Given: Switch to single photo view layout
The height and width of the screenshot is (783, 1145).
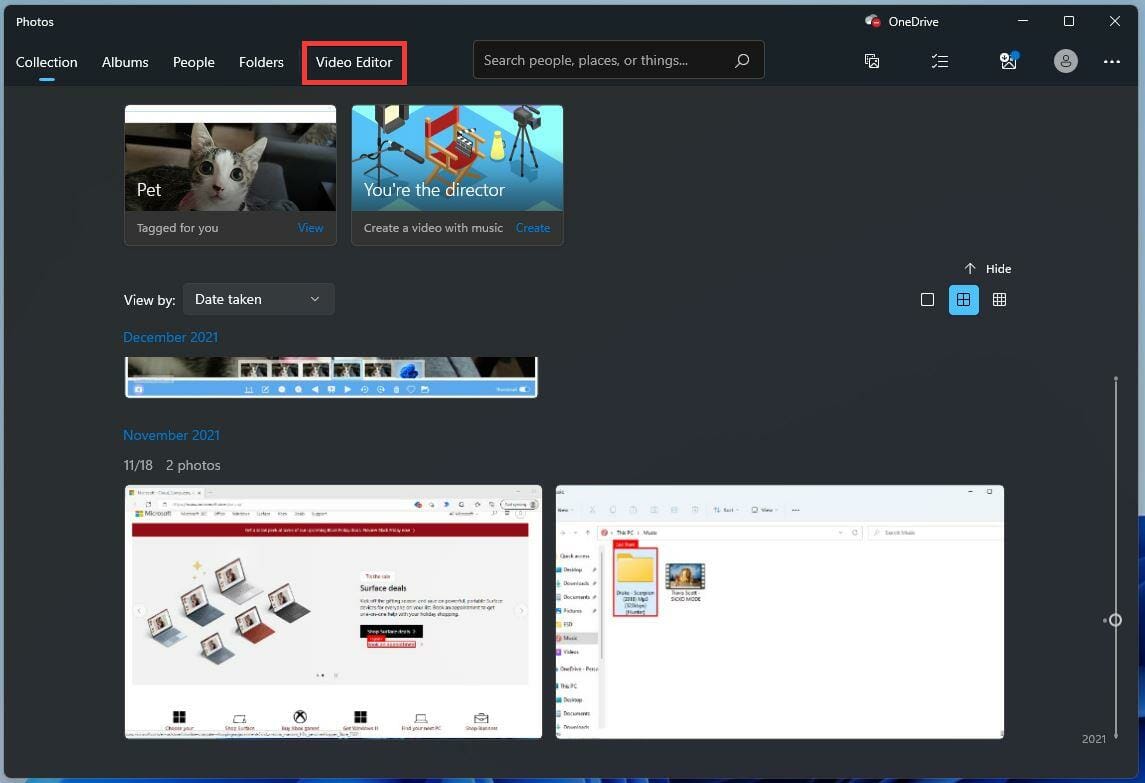Looking at the screenshot, I should pos(927,299).
